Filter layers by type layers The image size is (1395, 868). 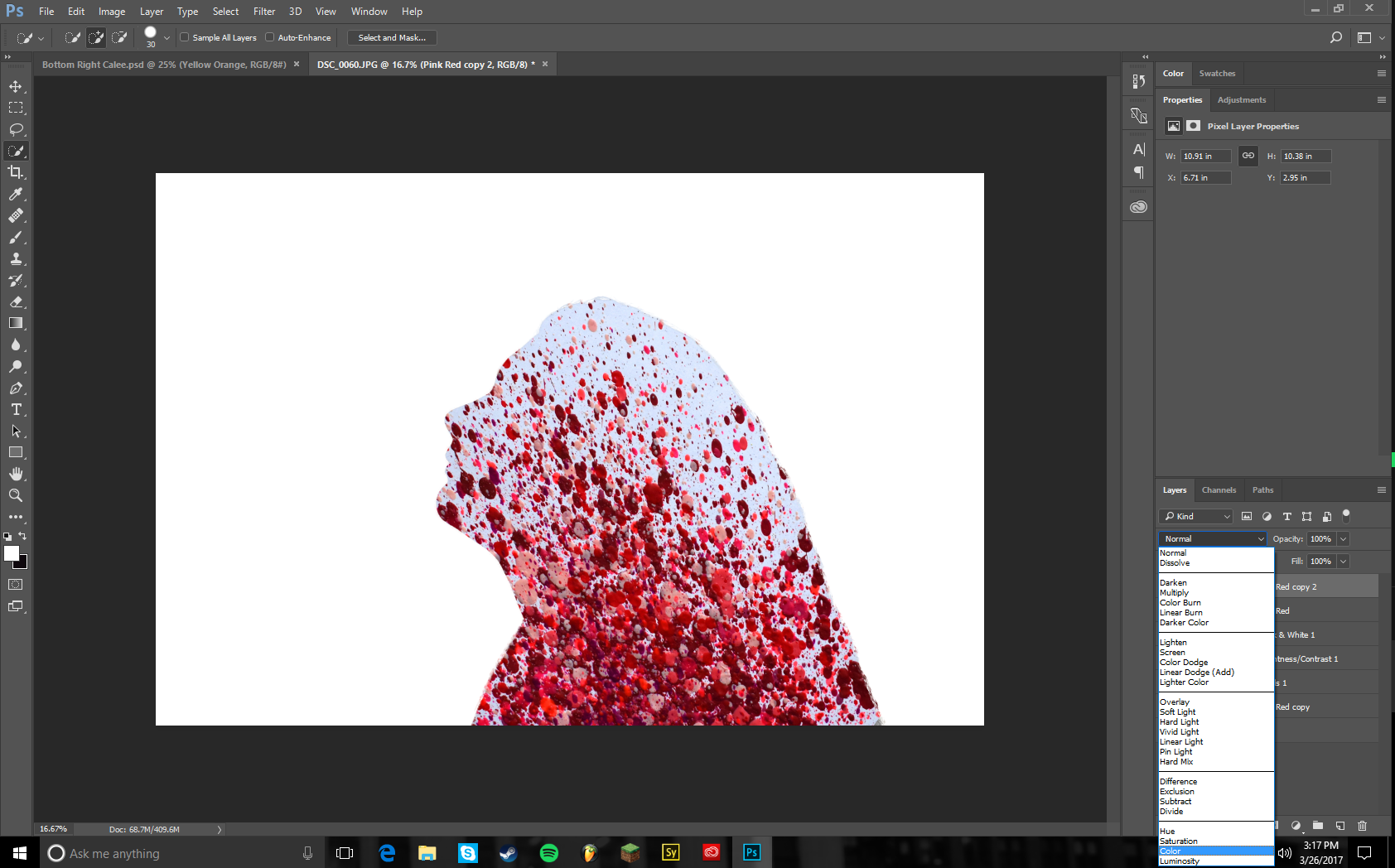click(1286, 516)
